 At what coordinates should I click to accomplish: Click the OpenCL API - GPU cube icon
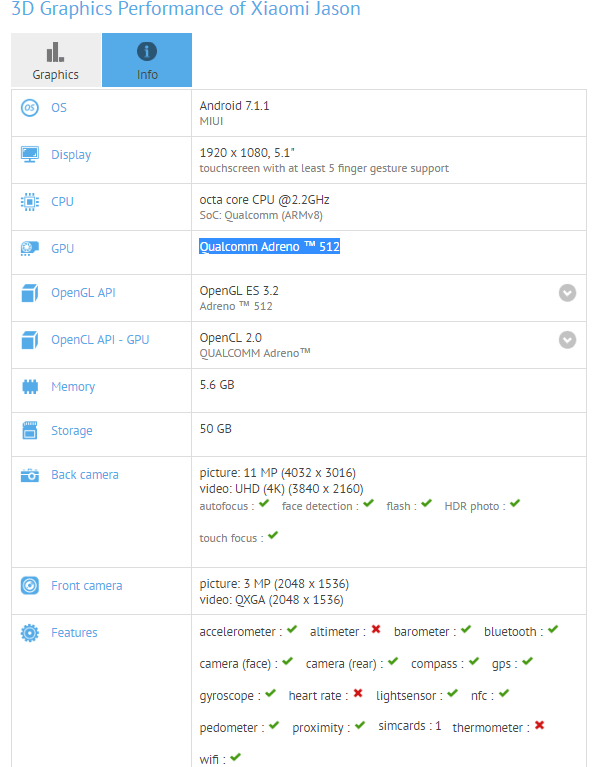coord(30,340)
